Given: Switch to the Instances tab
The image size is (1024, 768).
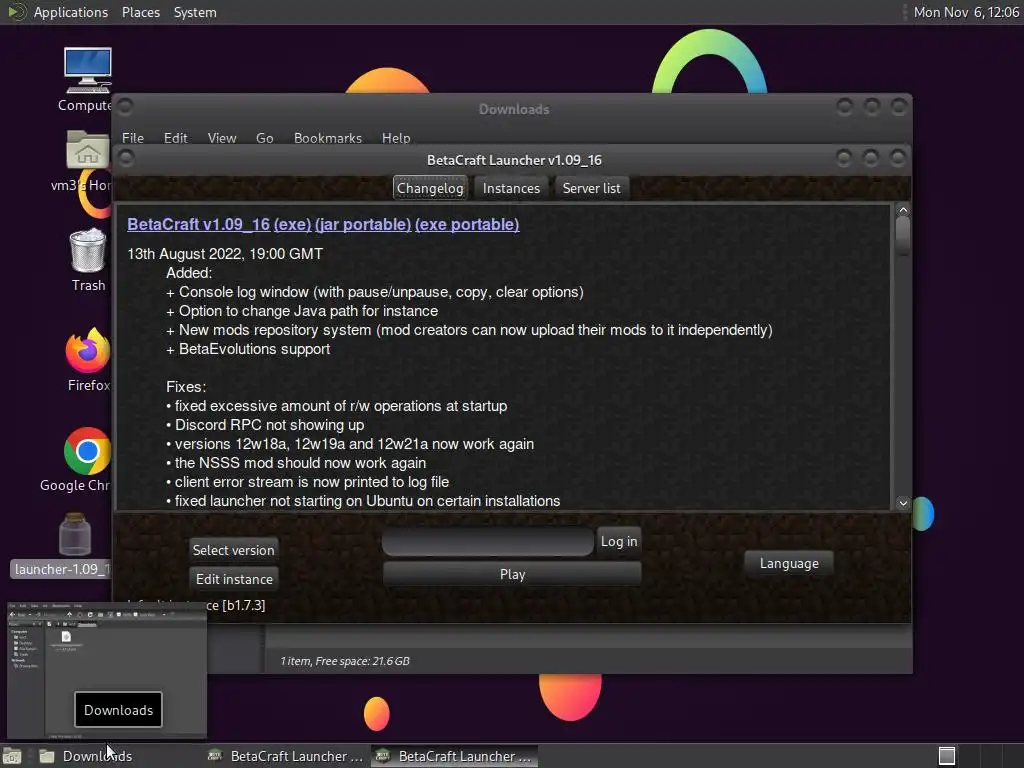Looking at the screenshot, I should point(511,188).
